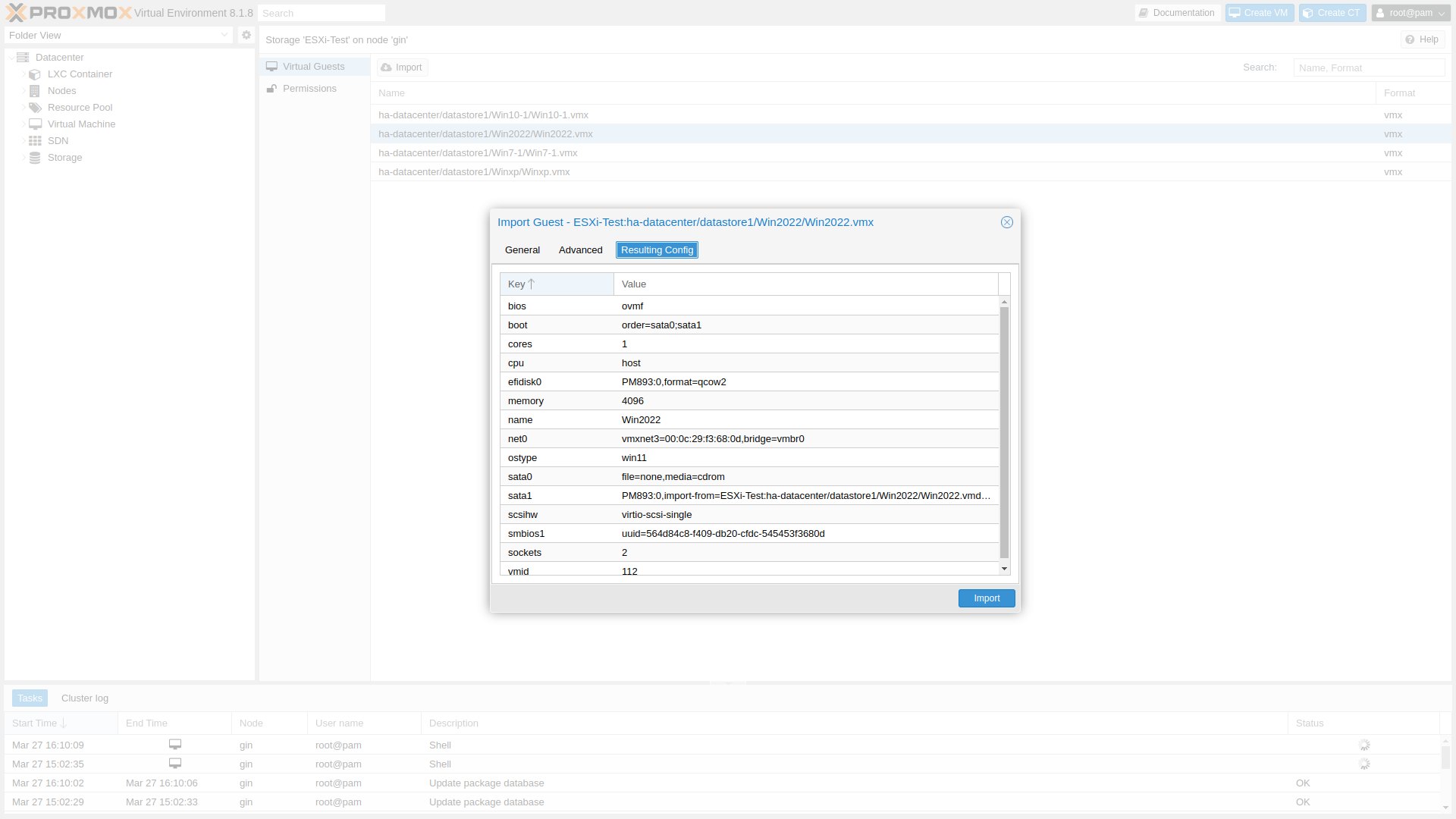Expand the Storage tree node
The height and width of the screenshot is (819, 1456).
(x=24, y=158)
